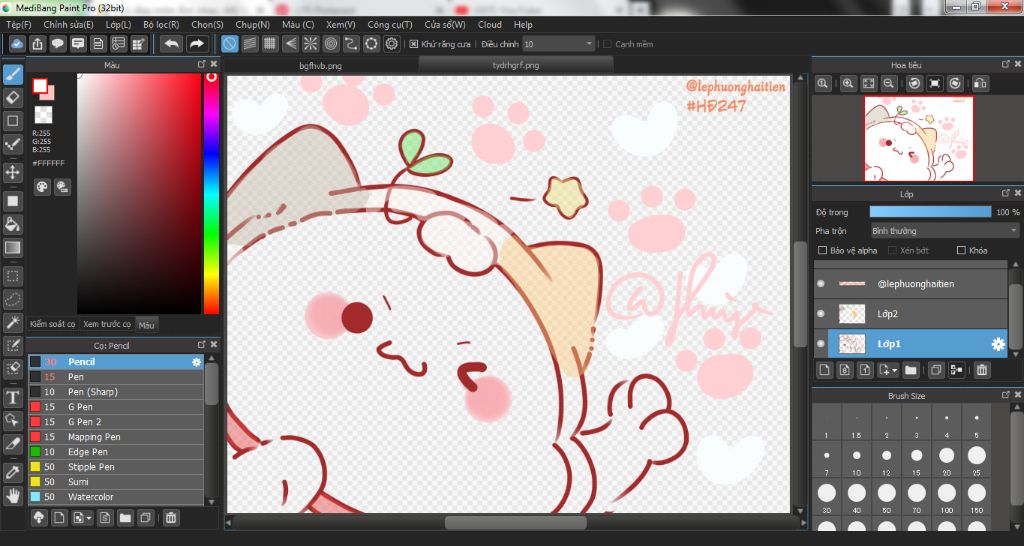Switch to Kiểm soát cọ tab

tap(53, 325)
